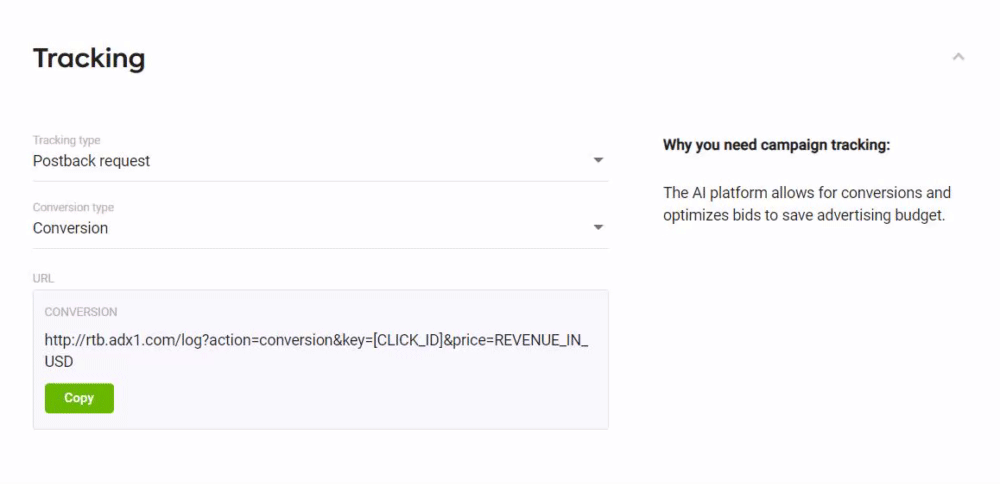This screenshot has width=1000, height=484.
Task: Click the URL label above the box
Action: (43, 279)
